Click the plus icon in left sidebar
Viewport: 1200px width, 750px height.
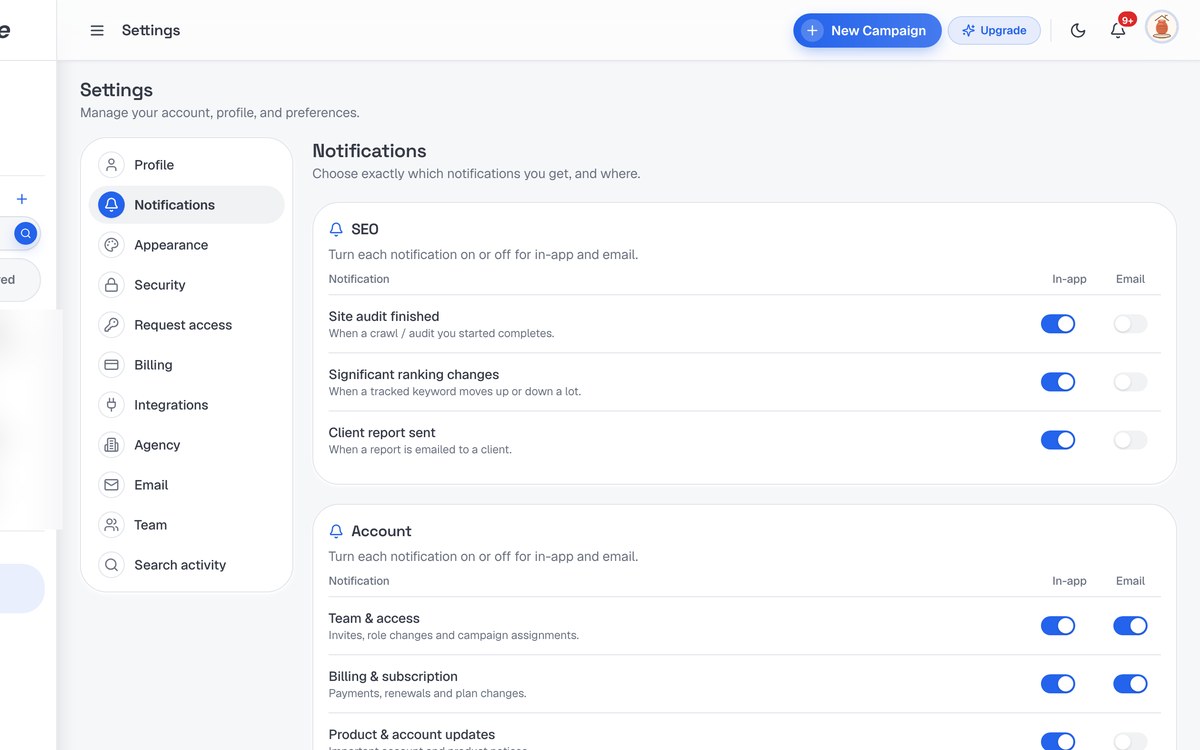click(22, 199)
